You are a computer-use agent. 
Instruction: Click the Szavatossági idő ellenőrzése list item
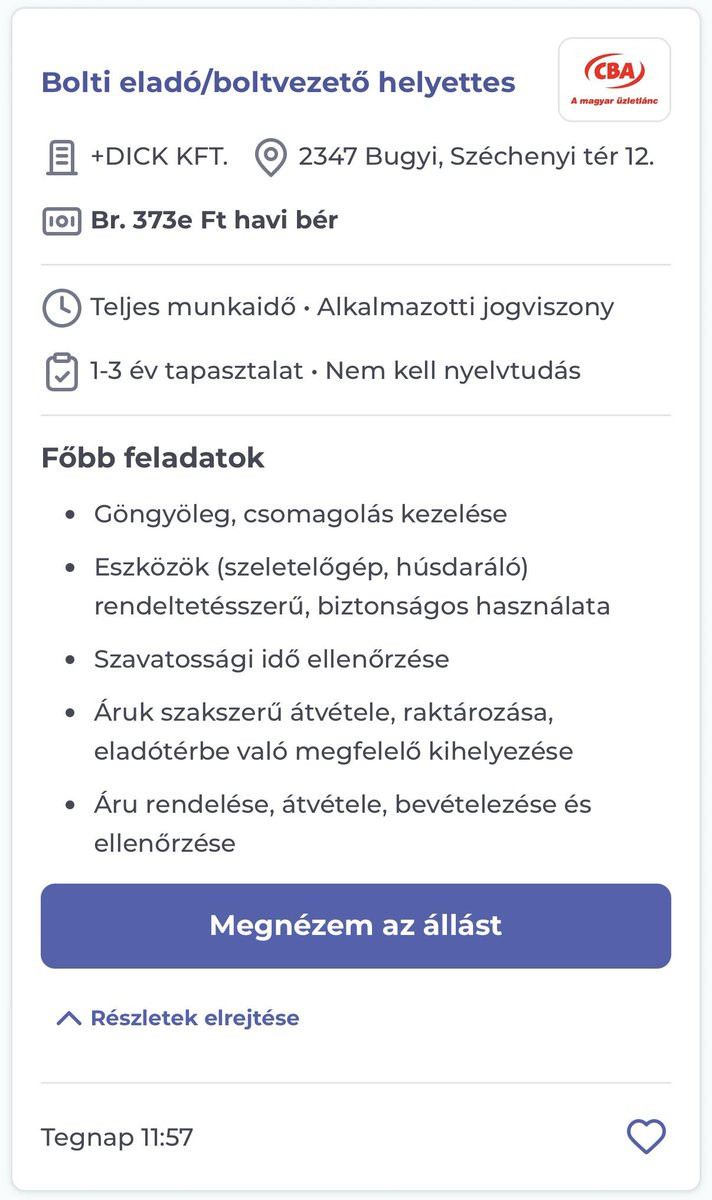click(271, 660)
